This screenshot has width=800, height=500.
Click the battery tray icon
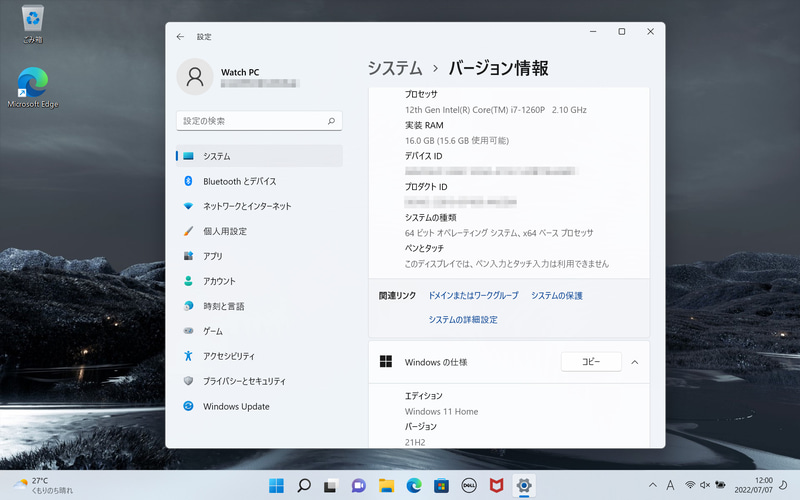click(x=720, y=485)
